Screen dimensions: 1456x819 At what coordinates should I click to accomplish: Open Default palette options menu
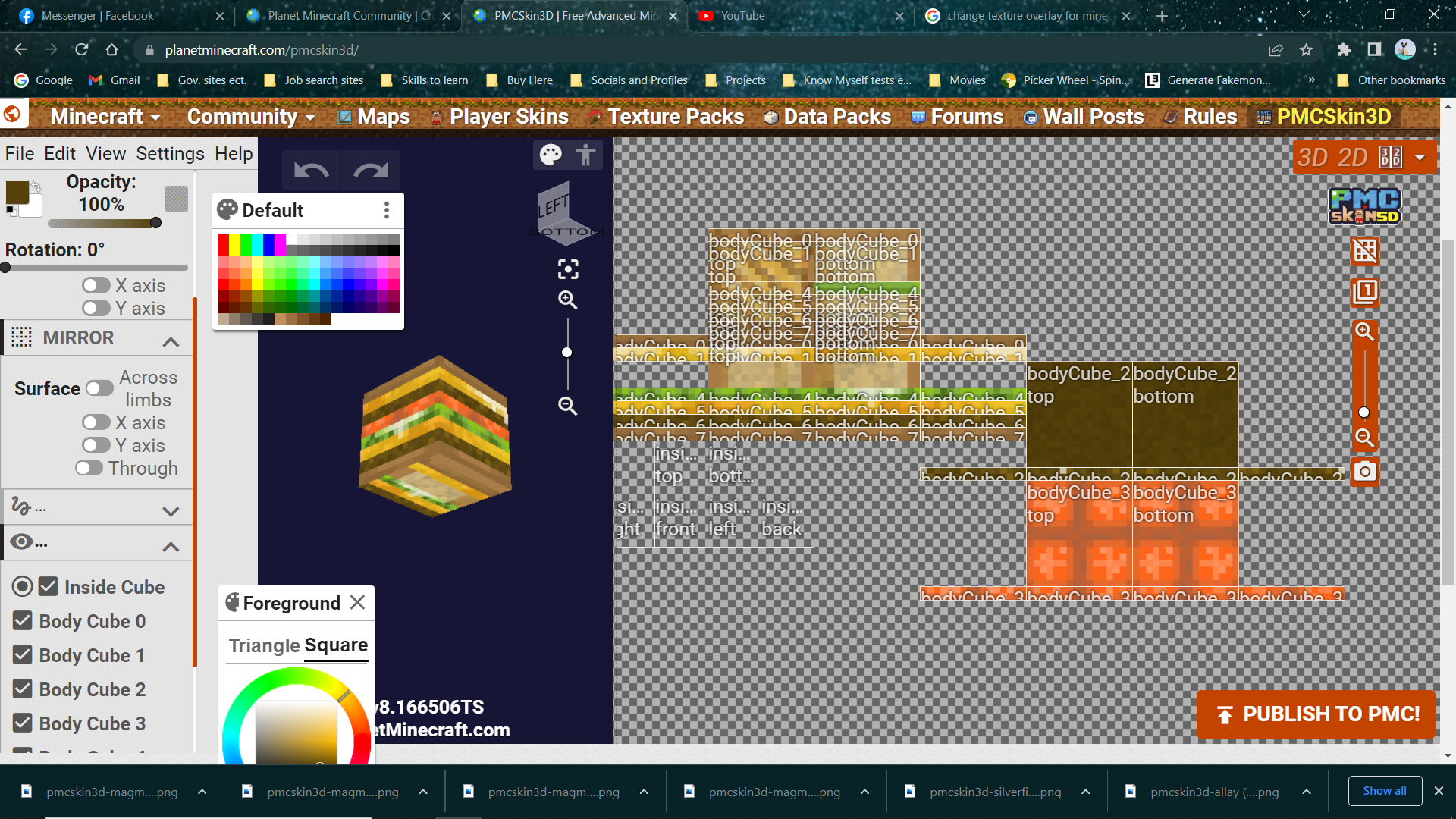(x=387, y=210)
